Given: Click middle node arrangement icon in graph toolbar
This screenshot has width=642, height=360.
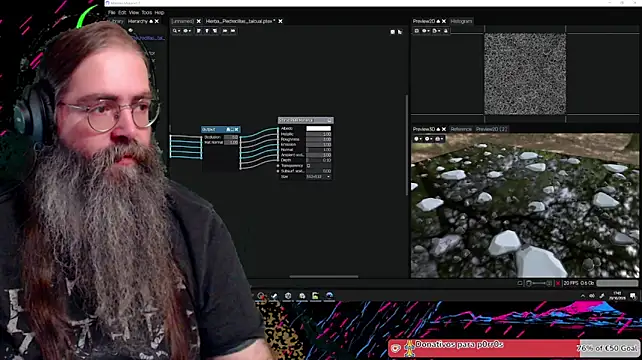Looking at the screenshot, I should (x=207, y=31).
